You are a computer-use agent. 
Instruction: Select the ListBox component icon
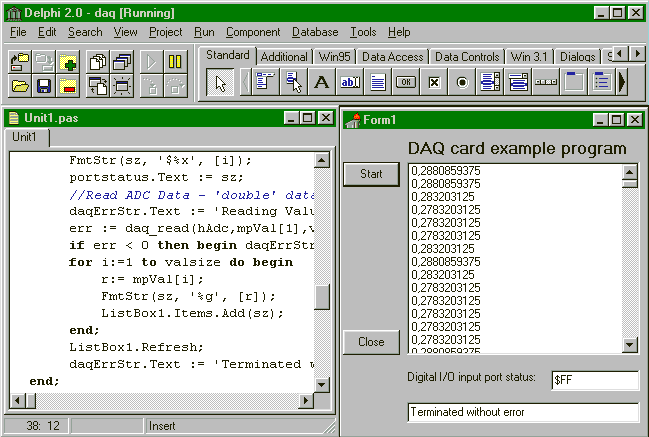click(x=490, y=82)
